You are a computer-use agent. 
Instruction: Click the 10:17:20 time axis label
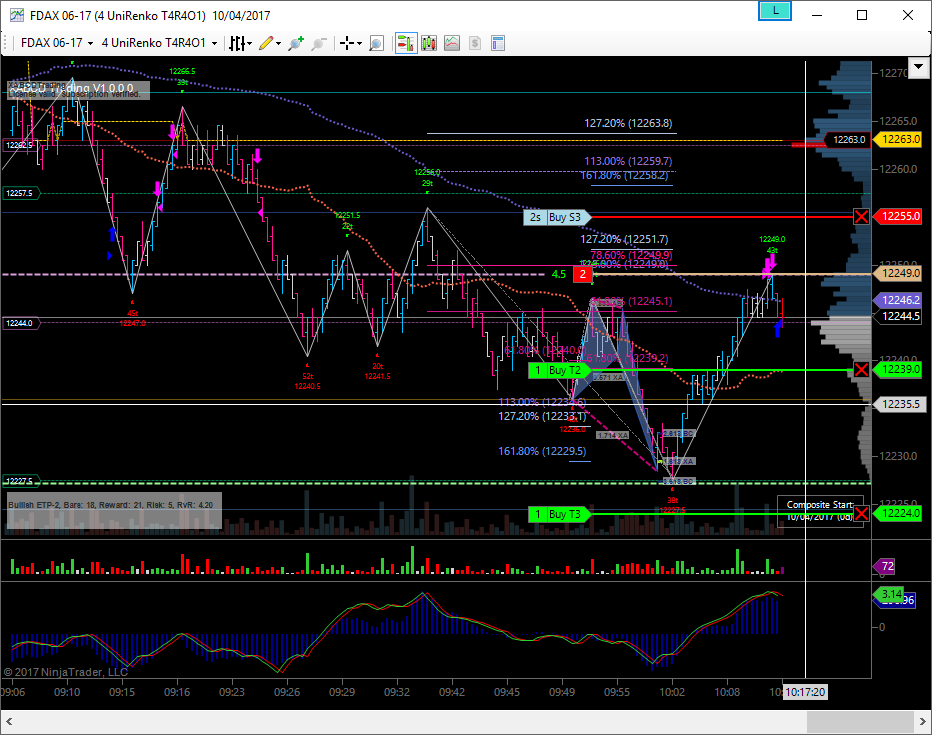pos(805,692)
